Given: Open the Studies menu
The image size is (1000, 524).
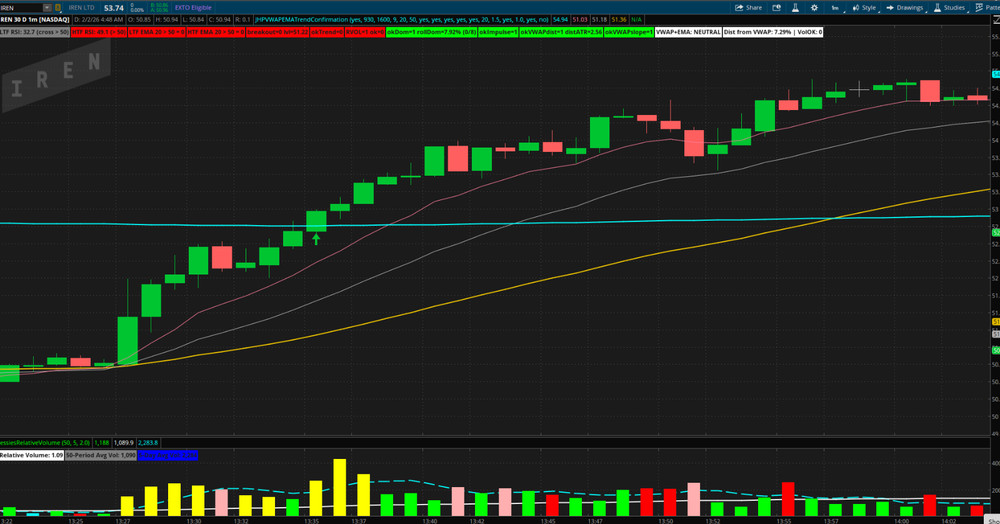Looking at the screenshot, I should pos(949,8).
